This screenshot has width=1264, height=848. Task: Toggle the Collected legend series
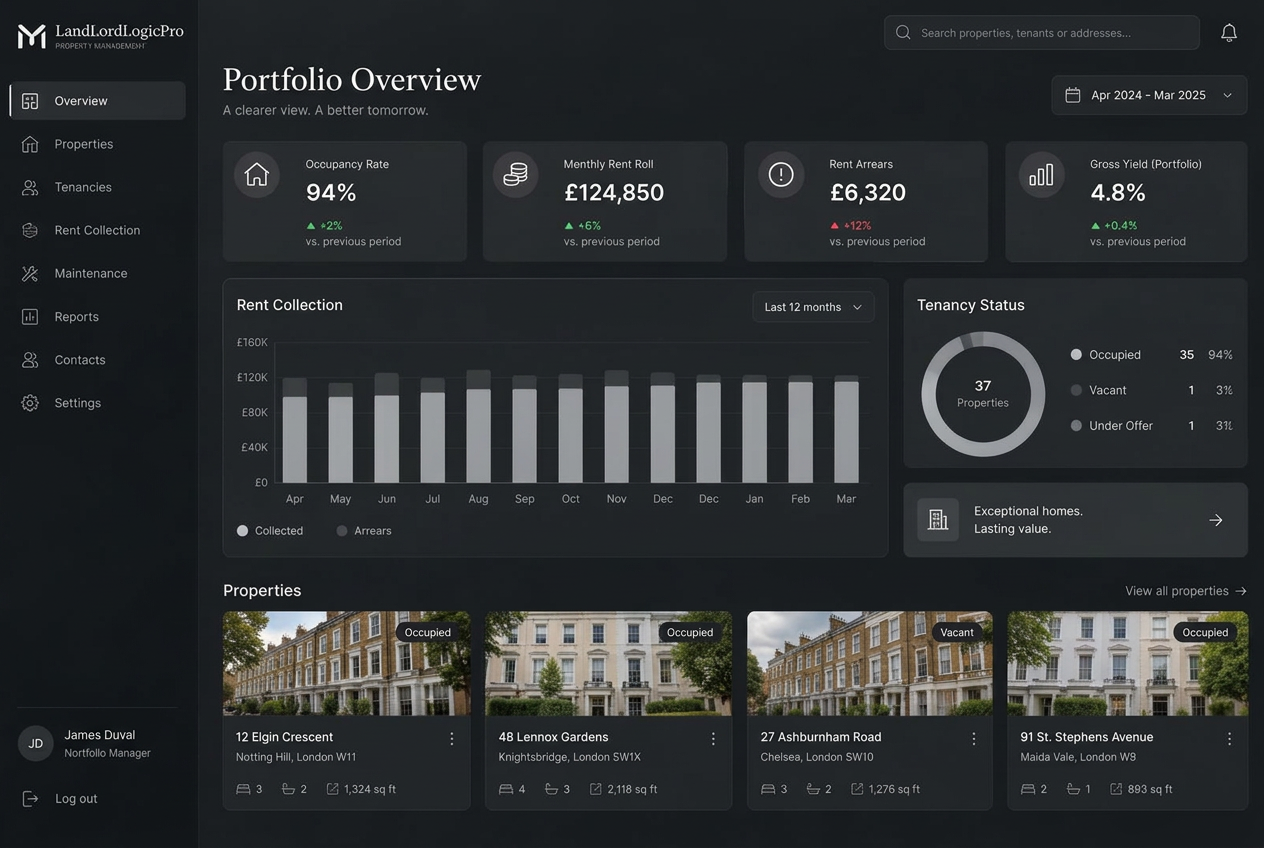tap(270, 531)
